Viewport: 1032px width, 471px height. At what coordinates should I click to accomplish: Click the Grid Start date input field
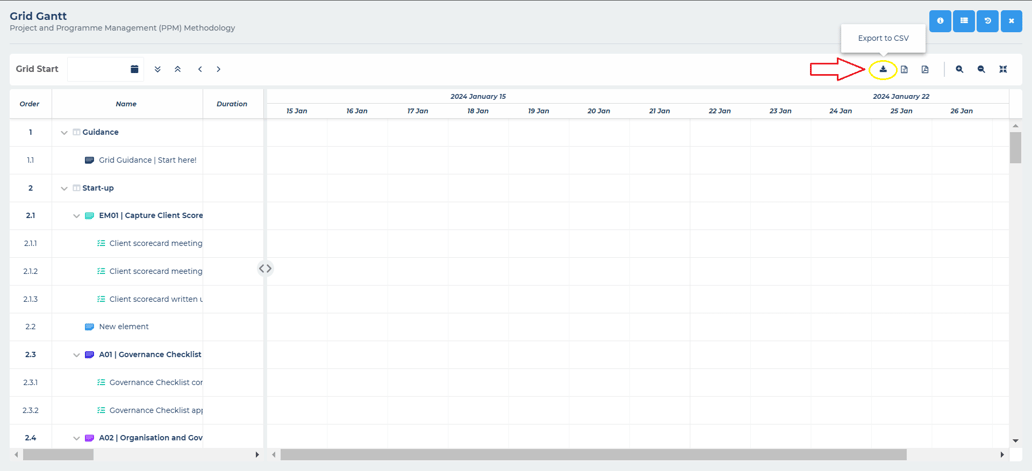click(99, 69)
